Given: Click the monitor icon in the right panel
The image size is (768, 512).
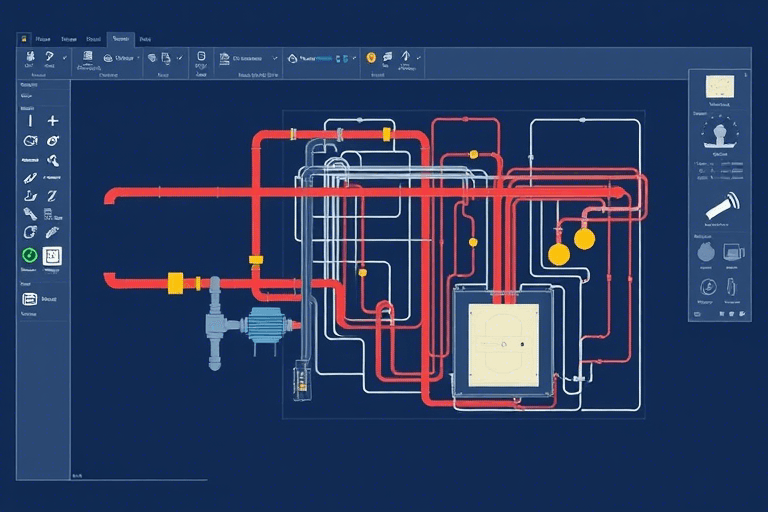Looking at the screenshot, I should click(x=733, y=251).
